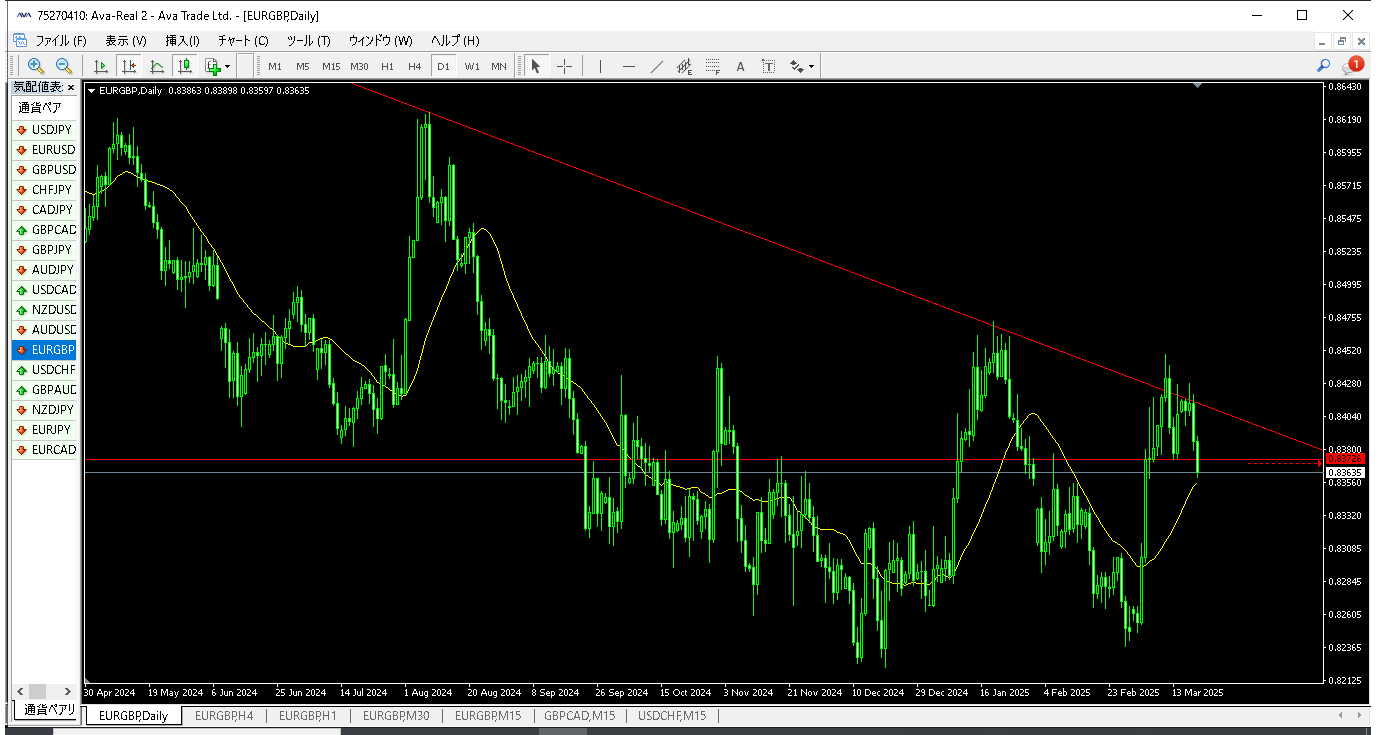1379x735 pixels.
Task: Switch to the USDCHF,M15 chart tab
Action: [x=672, y=716]
